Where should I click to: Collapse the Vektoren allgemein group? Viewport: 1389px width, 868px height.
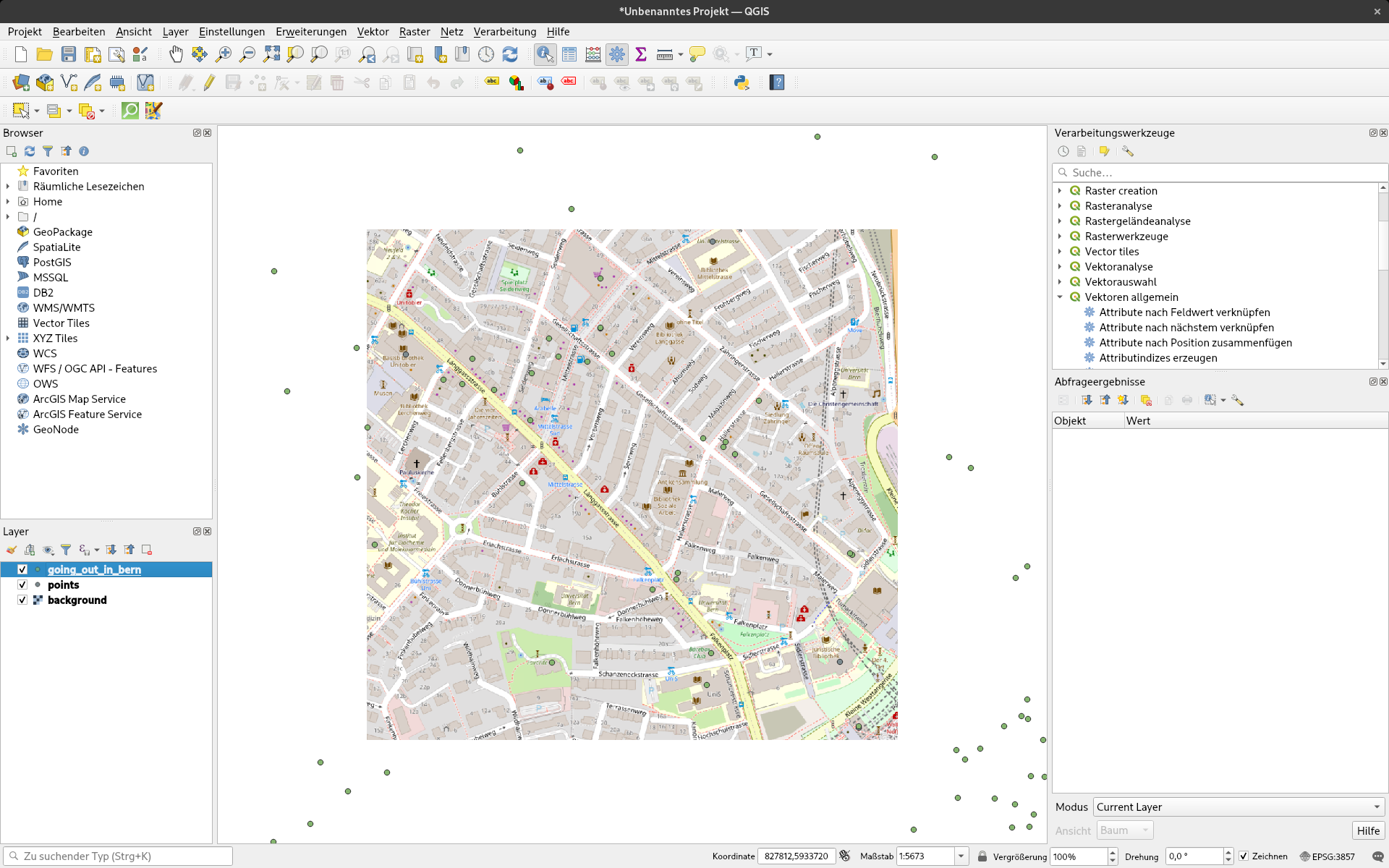tap(1060, 297)
